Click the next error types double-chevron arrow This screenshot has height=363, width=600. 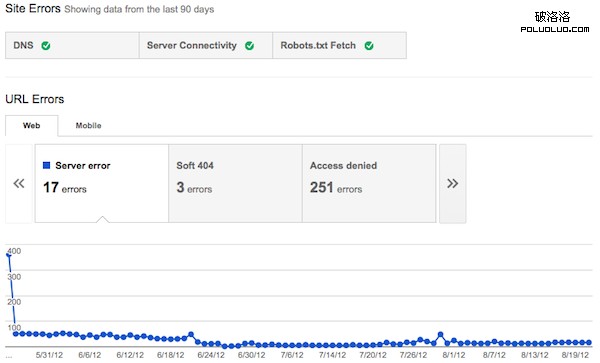click(453, 184)
